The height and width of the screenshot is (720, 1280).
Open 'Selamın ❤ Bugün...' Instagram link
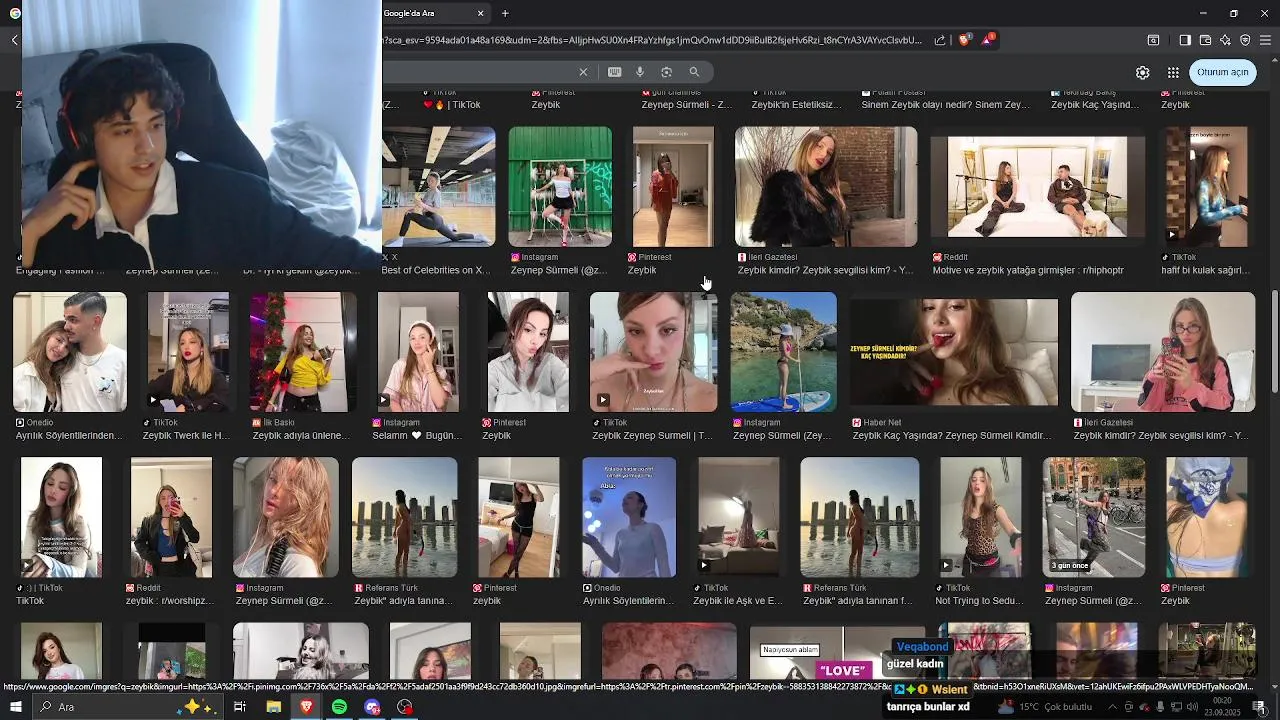tap(417, 436)
